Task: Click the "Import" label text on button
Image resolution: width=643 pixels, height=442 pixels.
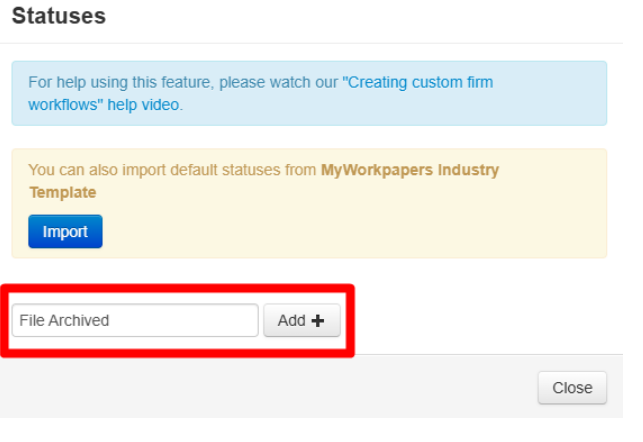Action: pos(65,232)
